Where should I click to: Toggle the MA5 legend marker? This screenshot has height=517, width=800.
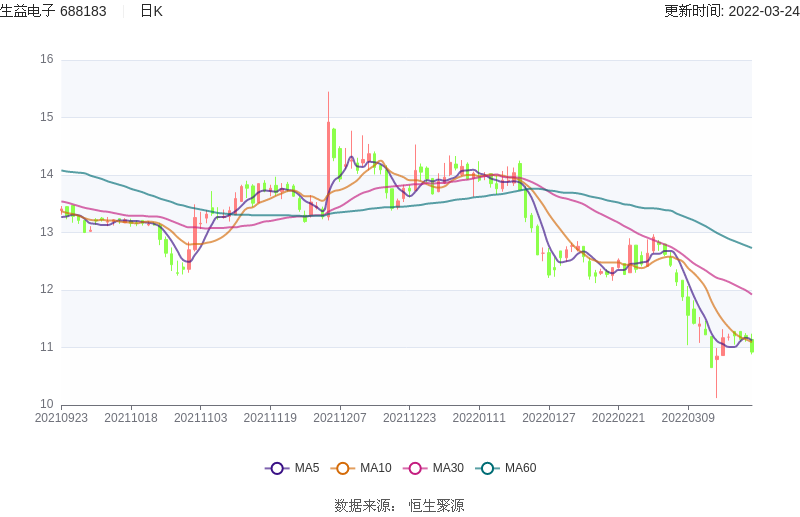pos(277,468)
